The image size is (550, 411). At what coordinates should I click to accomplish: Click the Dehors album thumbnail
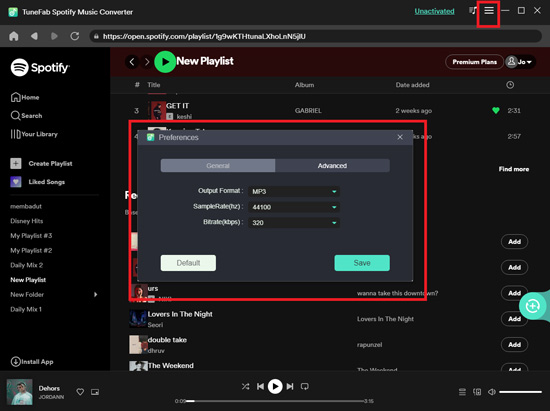[x=20, y=392]
